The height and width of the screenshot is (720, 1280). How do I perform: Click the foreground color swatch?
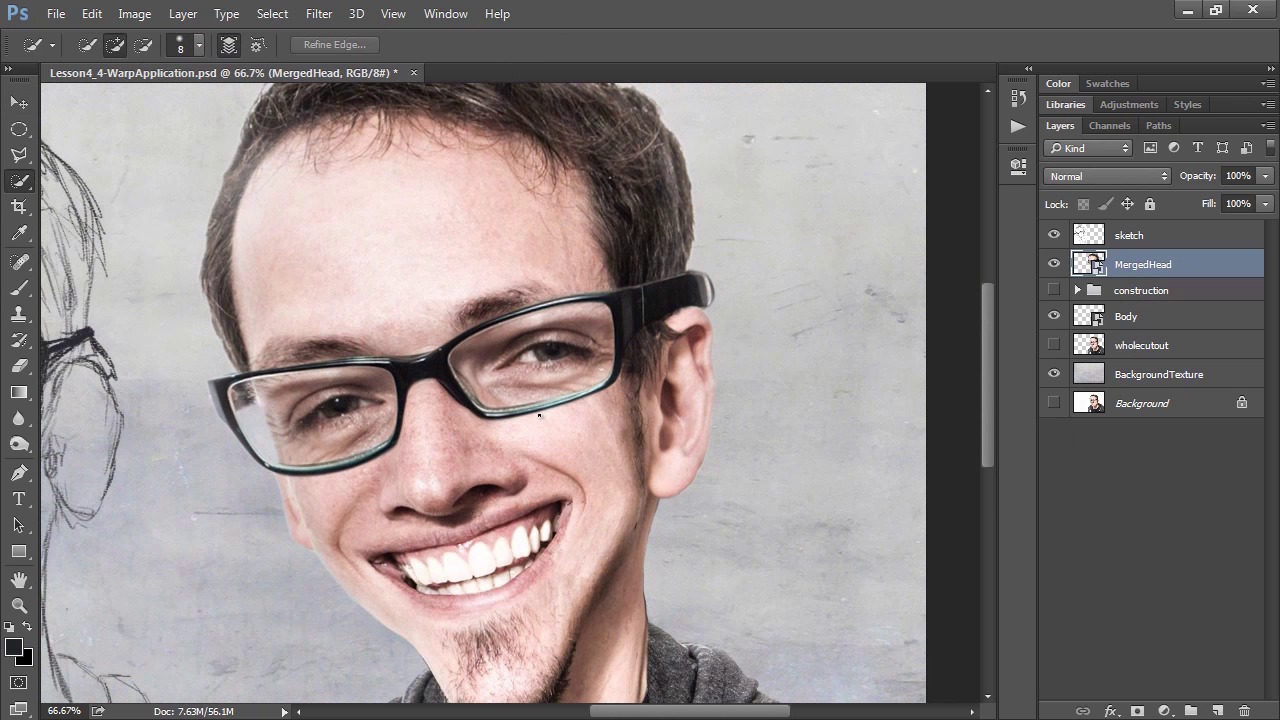coord(14,648)
